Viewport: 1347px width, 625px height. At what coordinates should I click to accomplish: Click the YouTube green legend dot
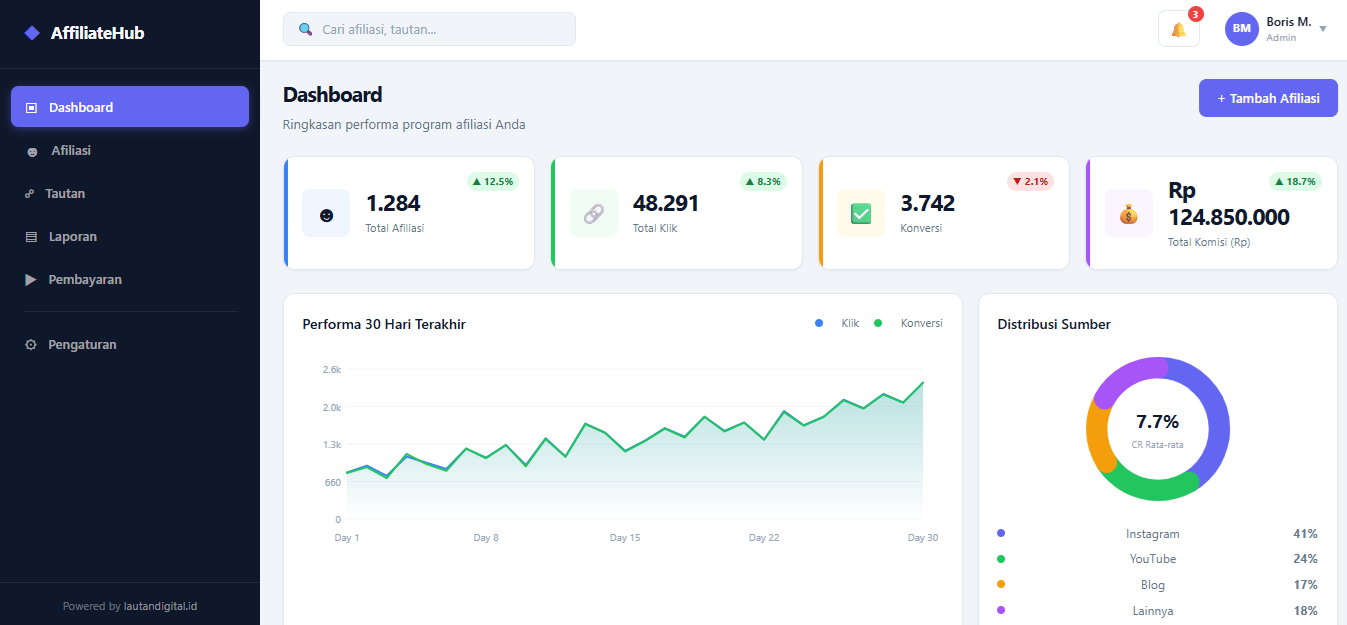(x=1001, y=559)
